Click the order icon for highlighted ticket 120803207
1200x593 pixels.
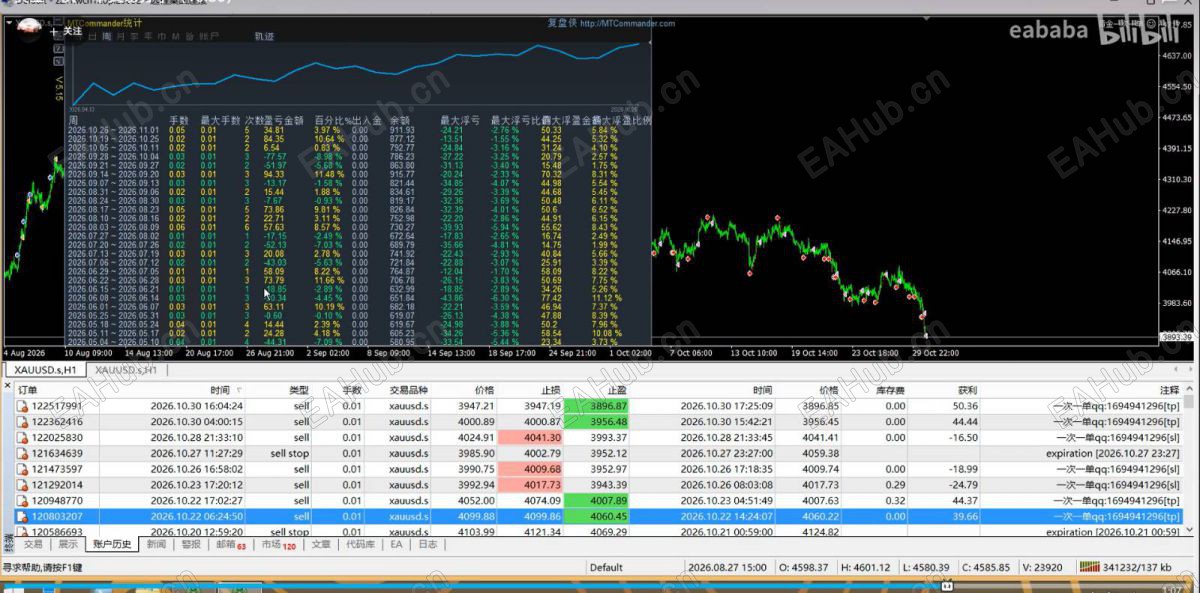coord(22,517)
